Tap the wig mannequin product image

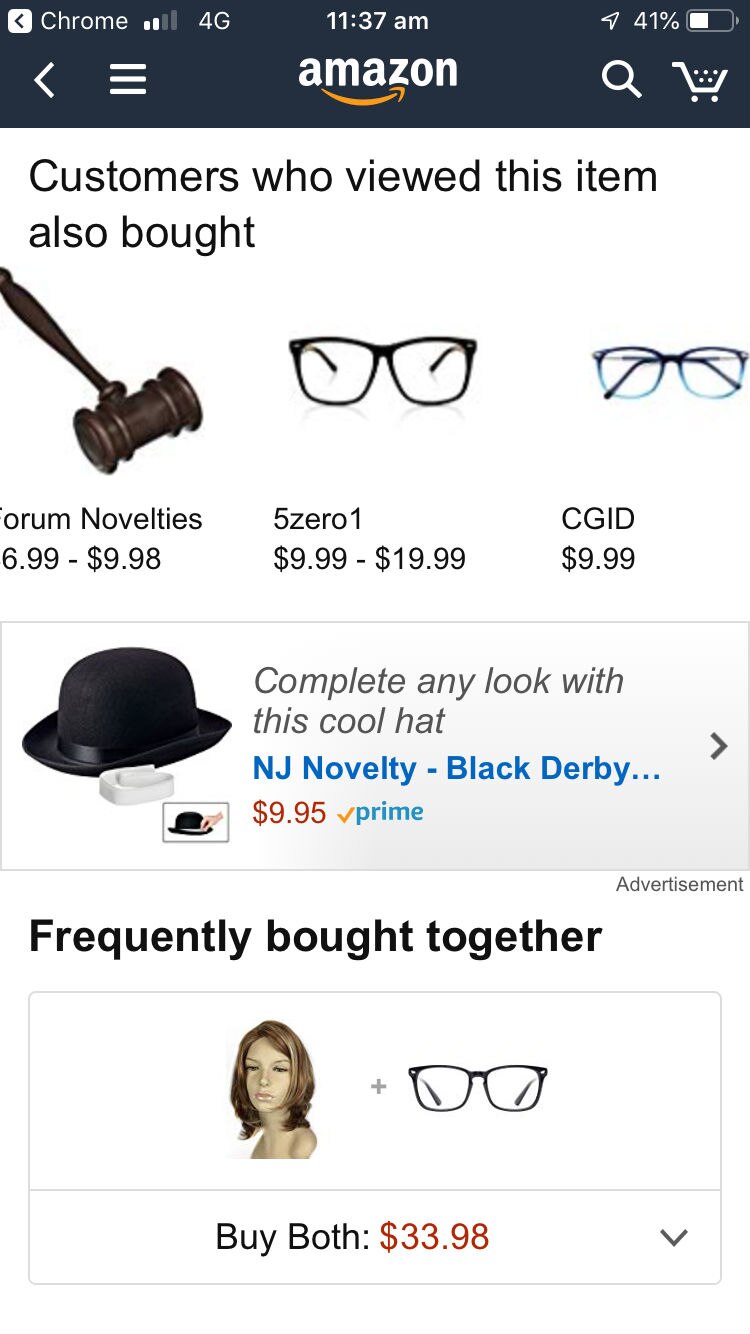pyautogui.click(x=273, y=1088)
